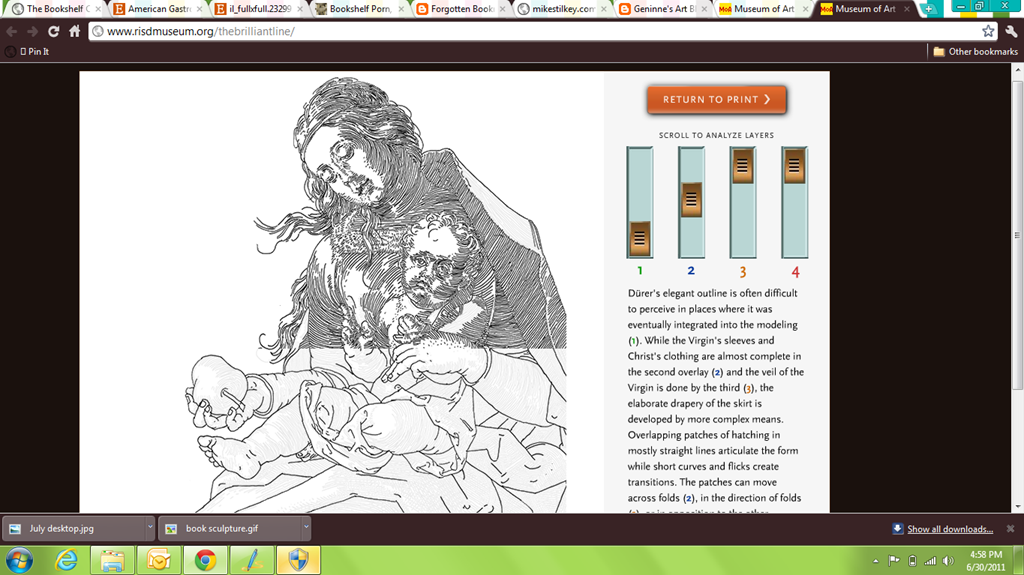Open the new tab button

(928, 9)
